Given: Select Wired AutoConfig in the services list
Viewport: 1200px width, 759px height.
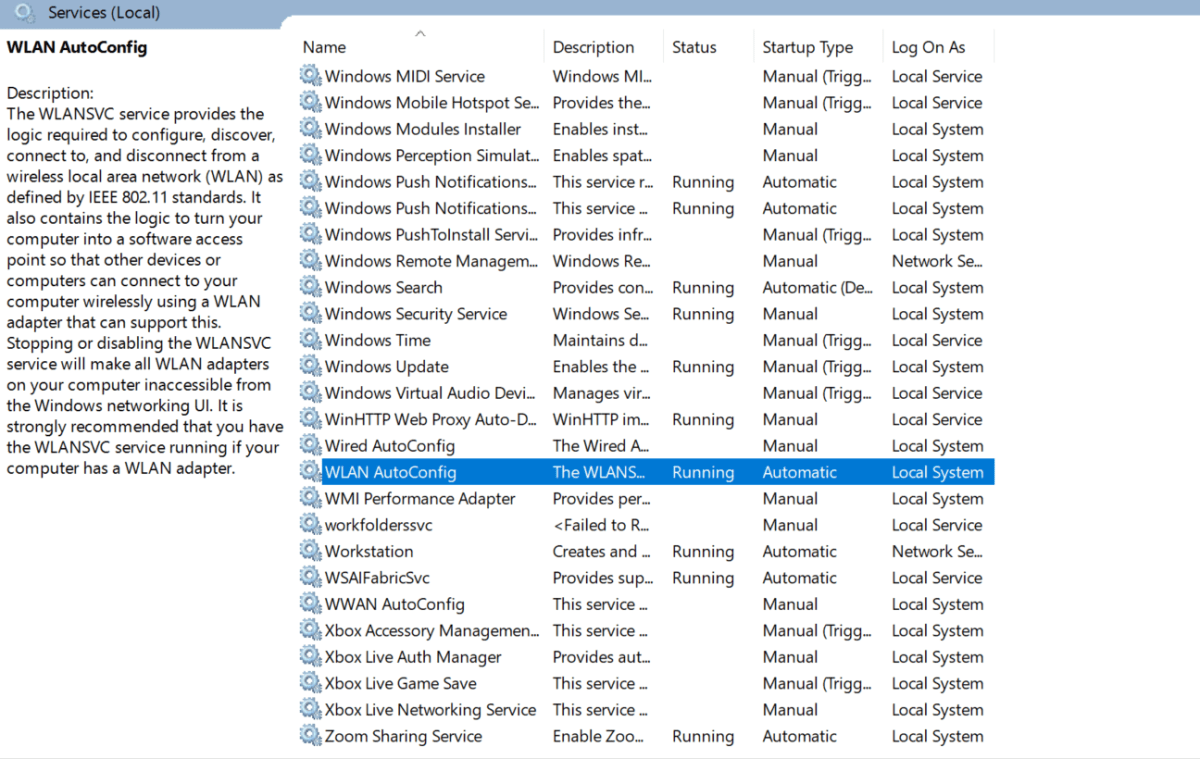Looking at the screenshot, I should pos(389,446).
